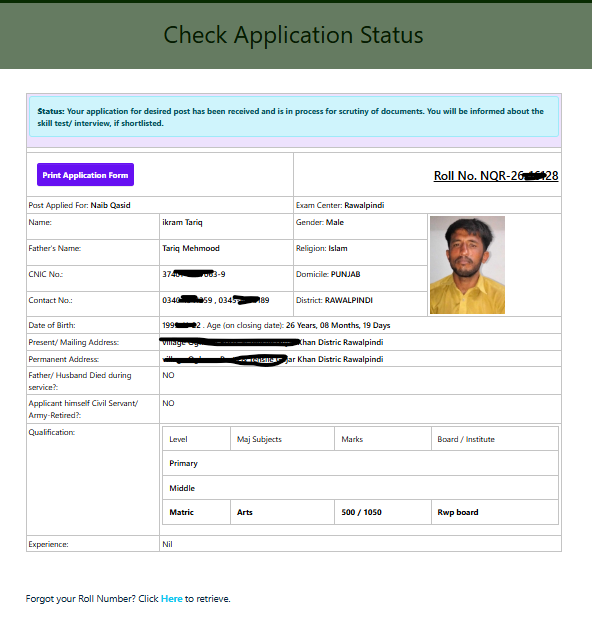Open the 'Here' roll number retrieval link
Viewport: 592px width, 618px height.
tap(171, 599)
